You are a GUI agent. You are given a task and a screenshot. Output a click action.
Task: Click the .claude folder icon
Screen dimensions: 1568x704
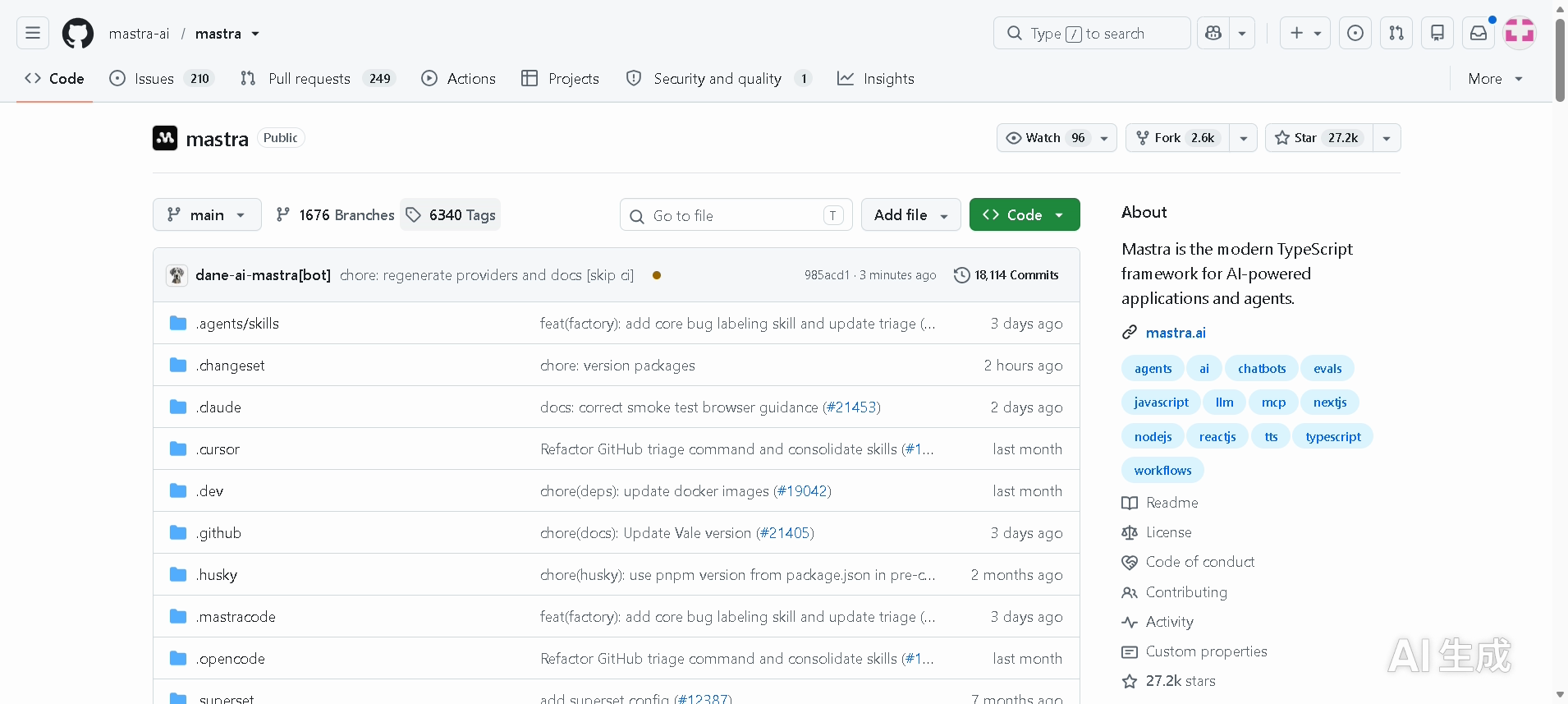pos(178,407)
